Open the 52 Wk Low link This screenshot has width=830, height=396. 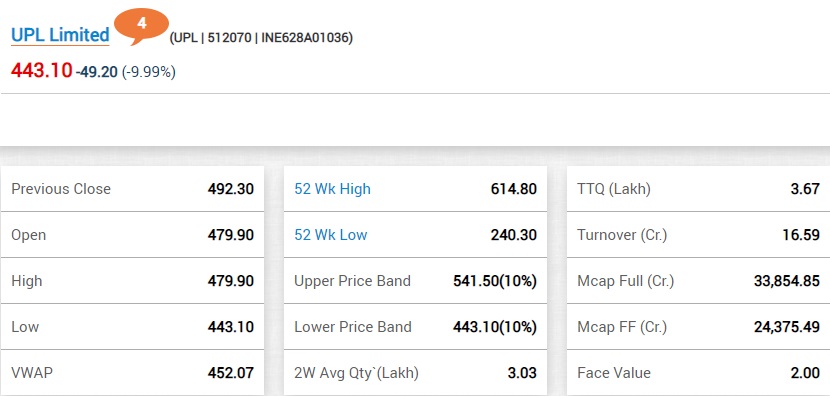331,235
